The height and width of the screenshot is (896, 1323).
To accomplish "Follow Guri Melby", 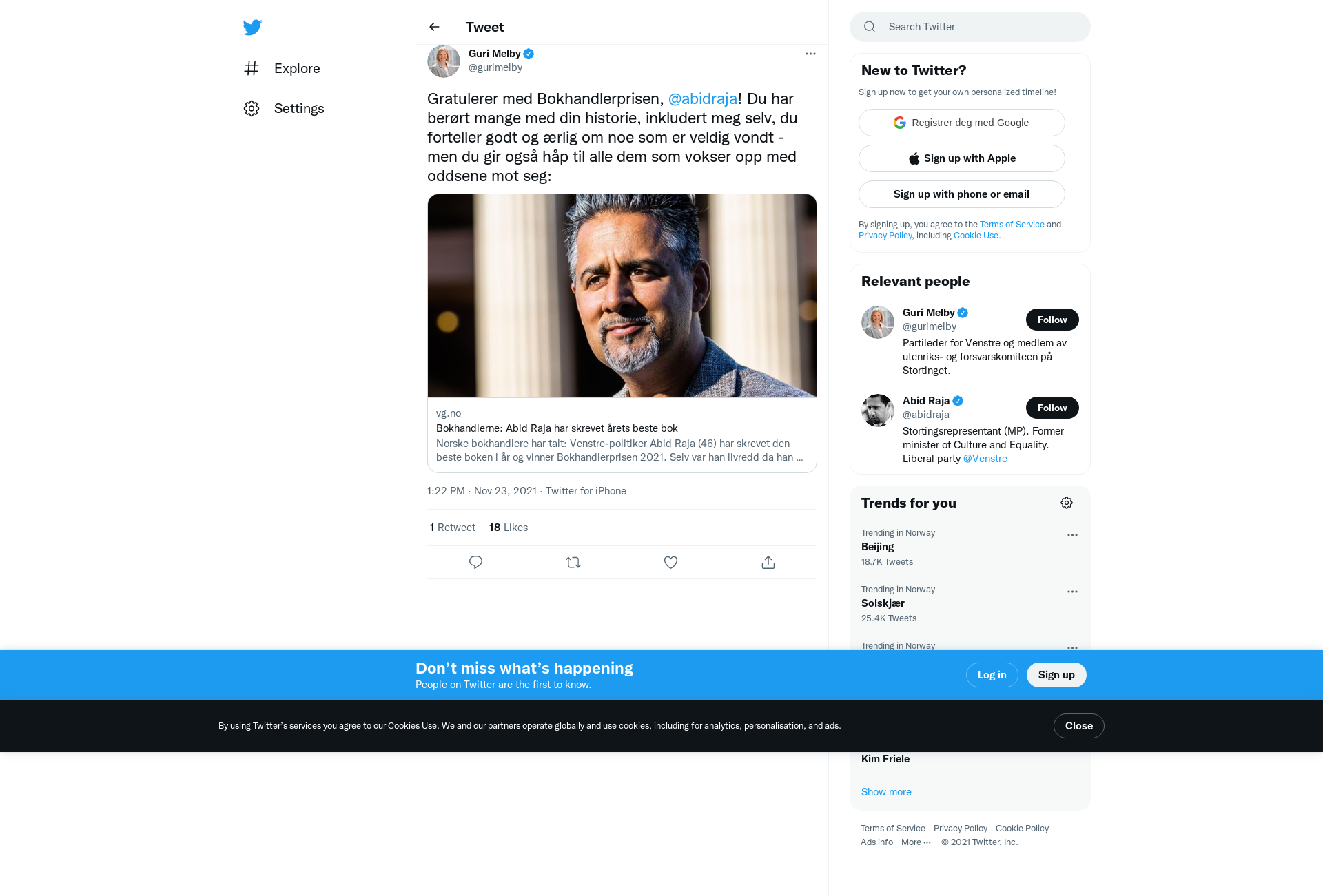I will [1052, 320].
